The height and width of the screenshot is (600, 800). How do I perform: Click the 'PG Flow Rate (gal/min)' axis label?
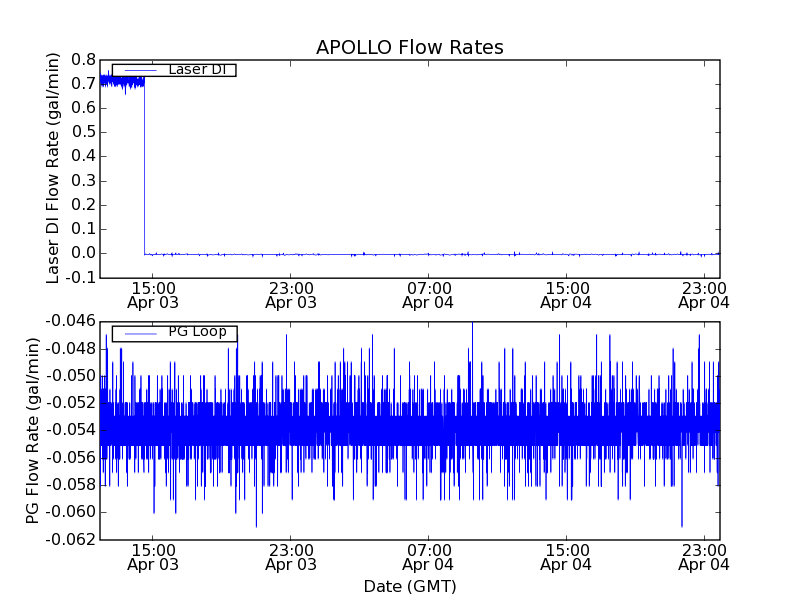pos(32,431)
